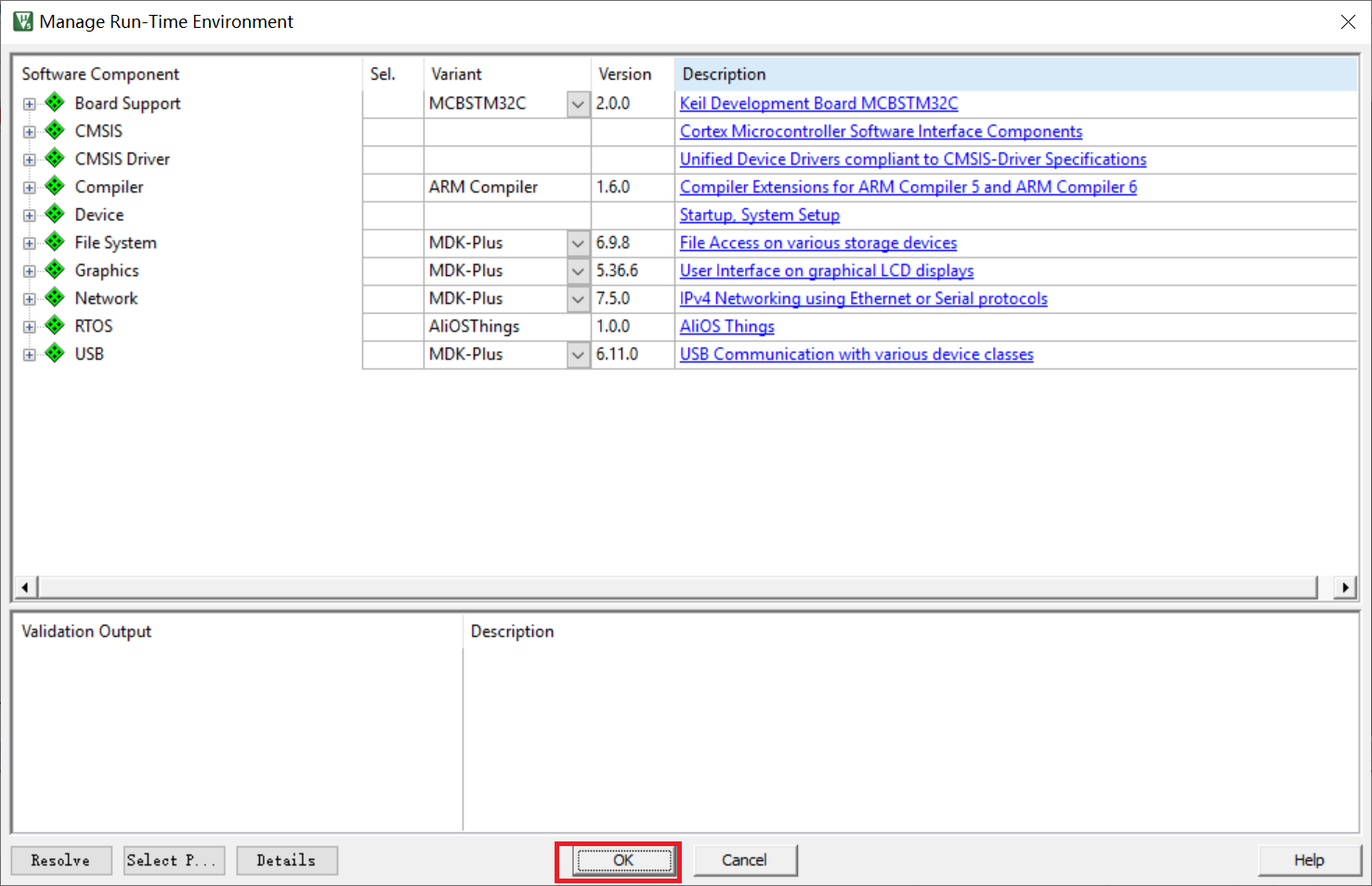Click the version 6.11.0 cell
Viewport: 1372px width, 886px height.
pyautogui.click(x=633, y=354)
